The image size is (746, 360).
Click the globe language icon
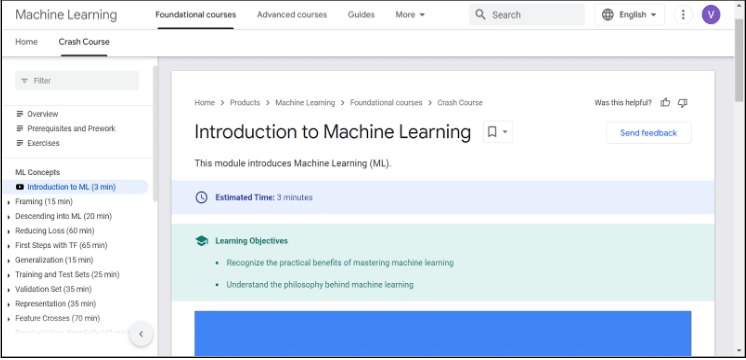(x=608, y=15)
